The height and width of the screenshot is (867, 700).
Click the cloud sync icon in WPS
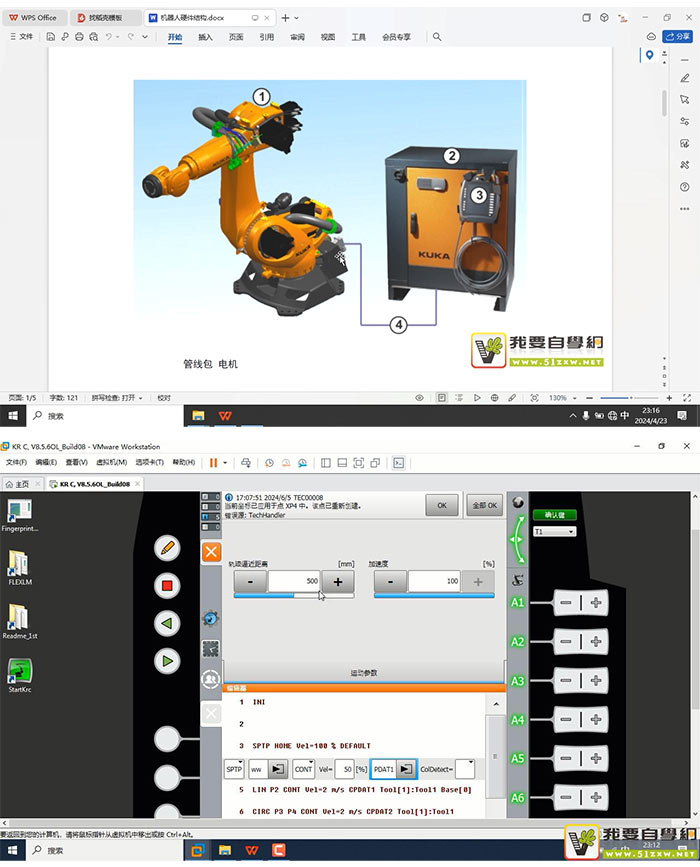(x=651, y=36)
